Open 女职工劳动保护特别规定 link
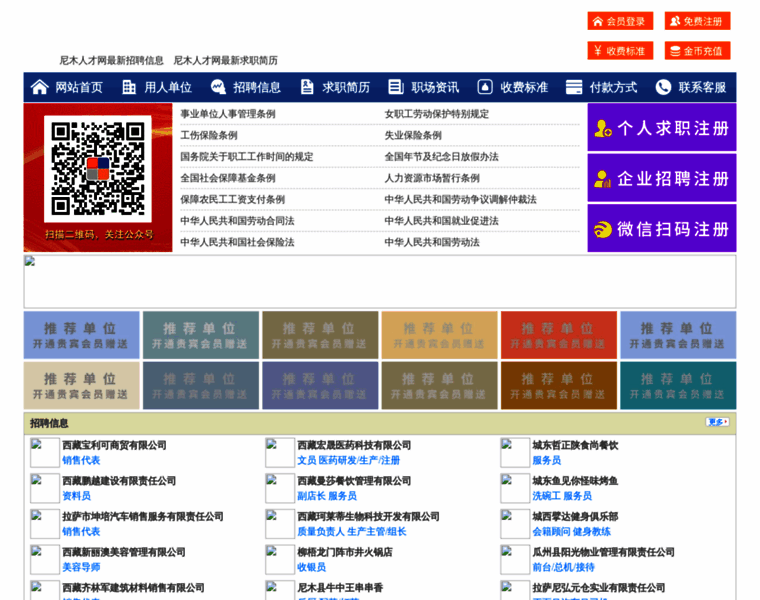The image size is (760, 600). pos(437,114)
